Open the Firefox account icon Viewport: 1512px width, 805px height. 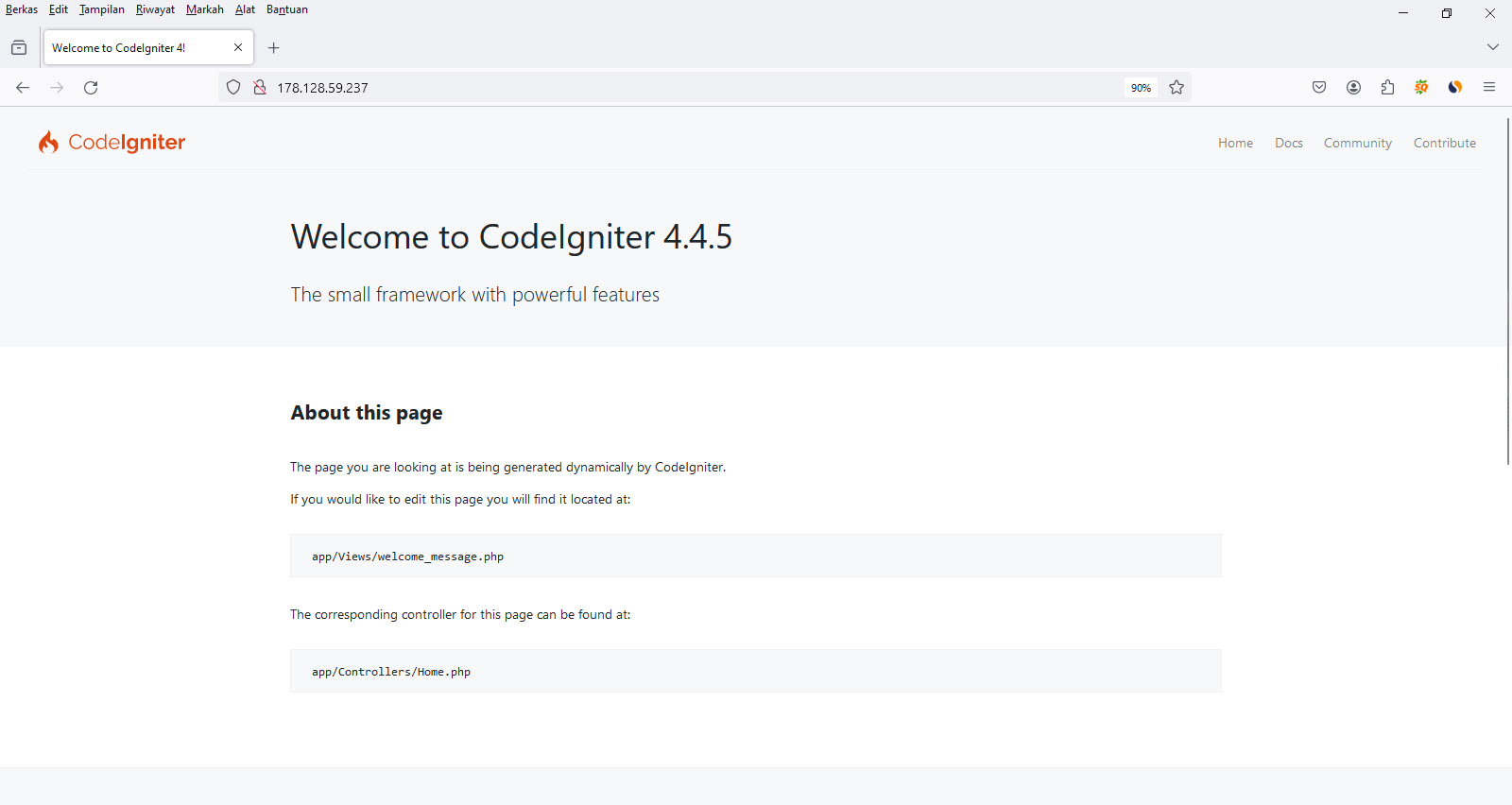tap(1353, 88)
